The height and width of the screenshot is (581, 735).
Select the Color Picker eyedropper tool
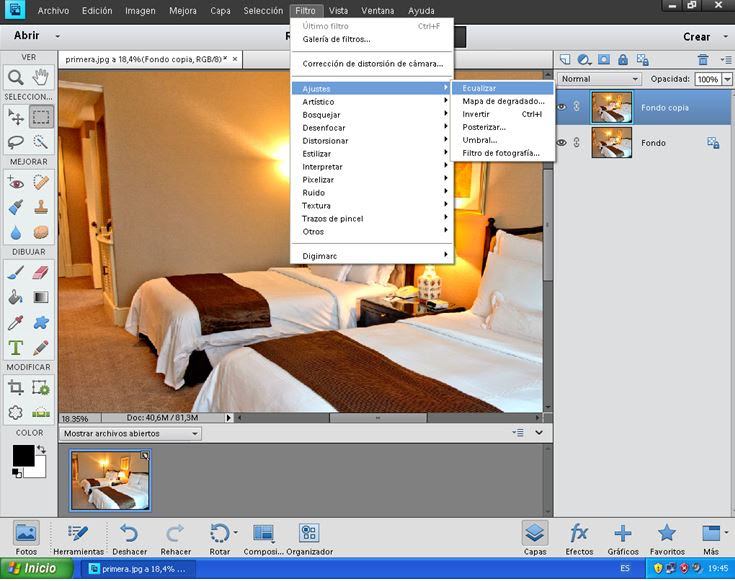pos(16,322)
